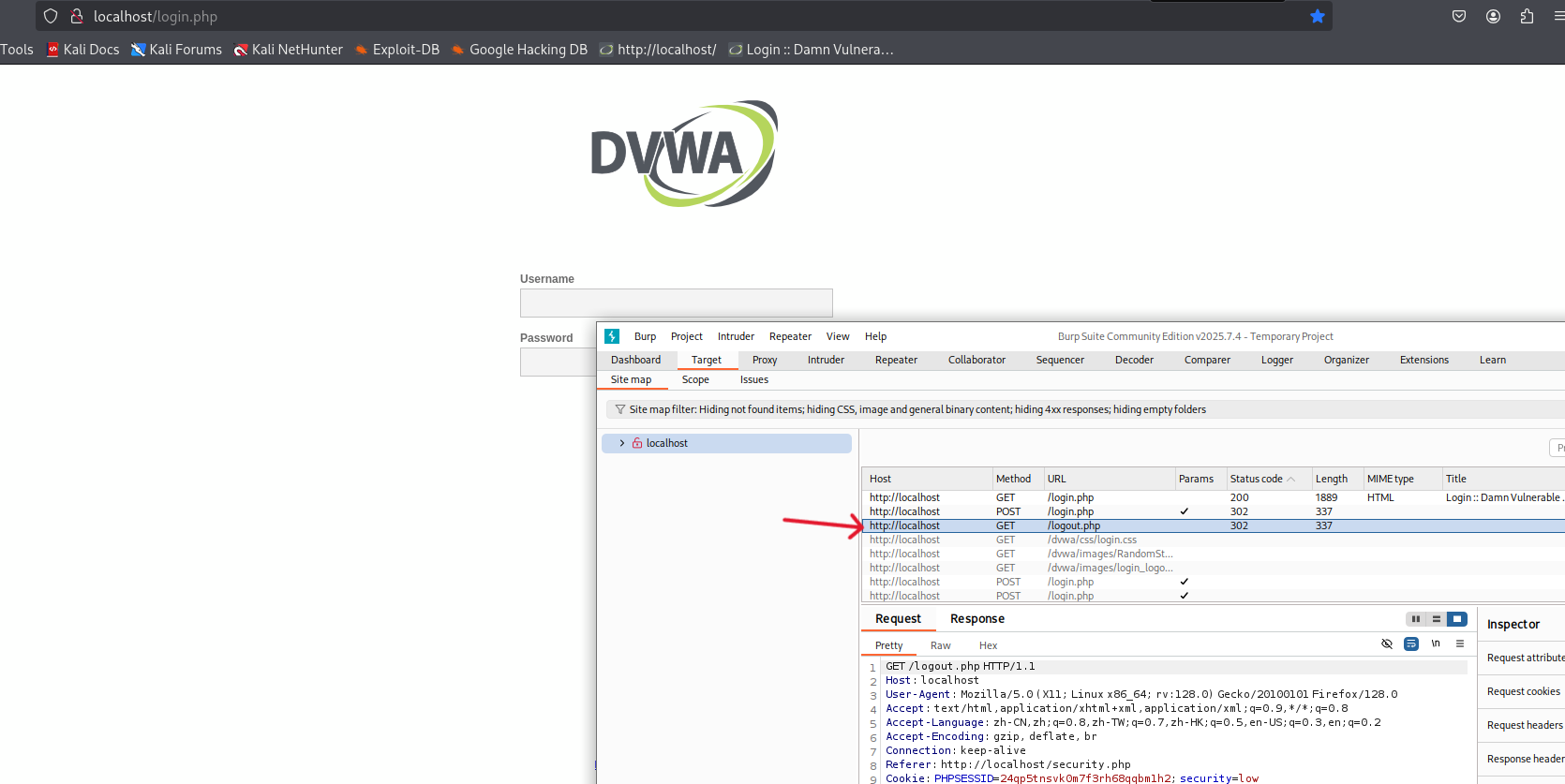Select tabbed request/response layout icon

[1457, 619]
